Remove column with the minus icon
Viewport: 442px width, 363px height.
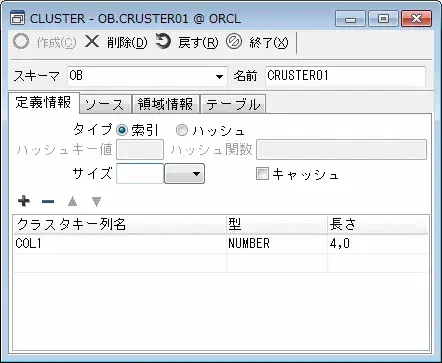click(48, 201)
